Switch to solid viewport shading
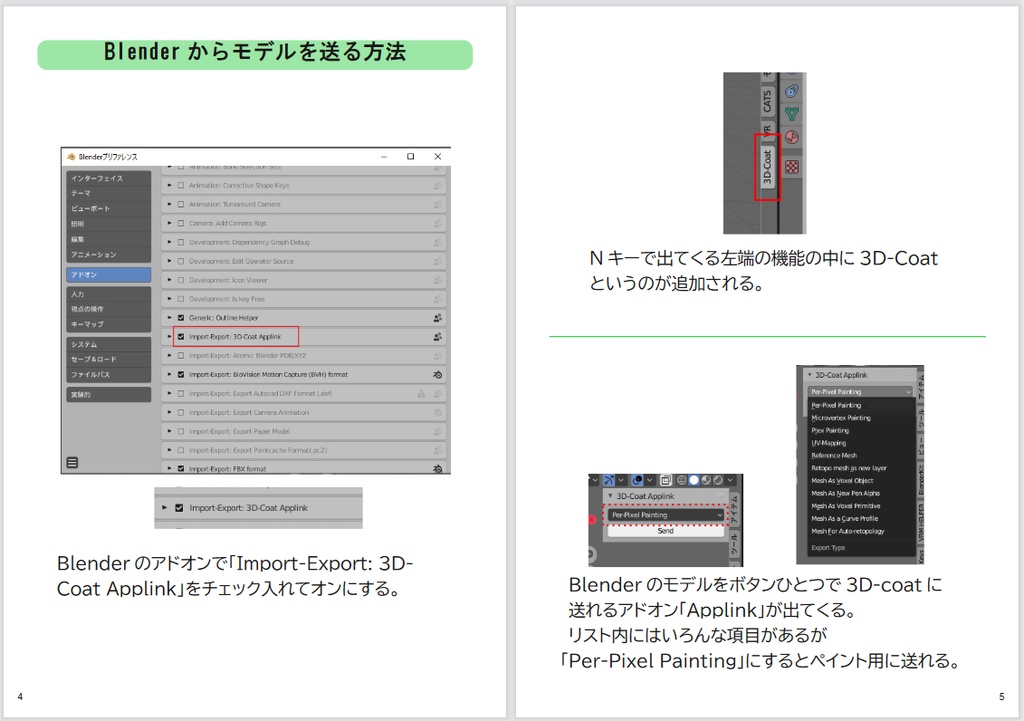 tap(694, 480)
